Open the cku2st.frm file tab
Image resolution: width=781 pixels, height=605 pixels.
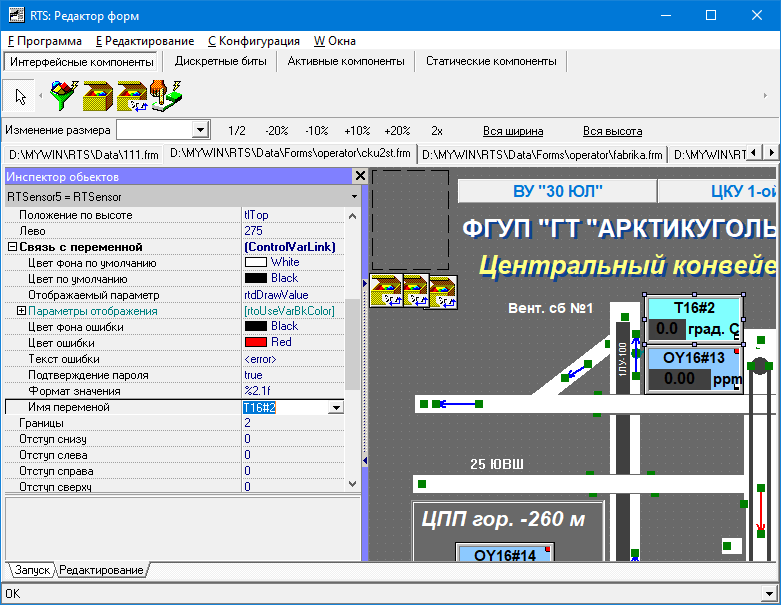coord(290,153)
